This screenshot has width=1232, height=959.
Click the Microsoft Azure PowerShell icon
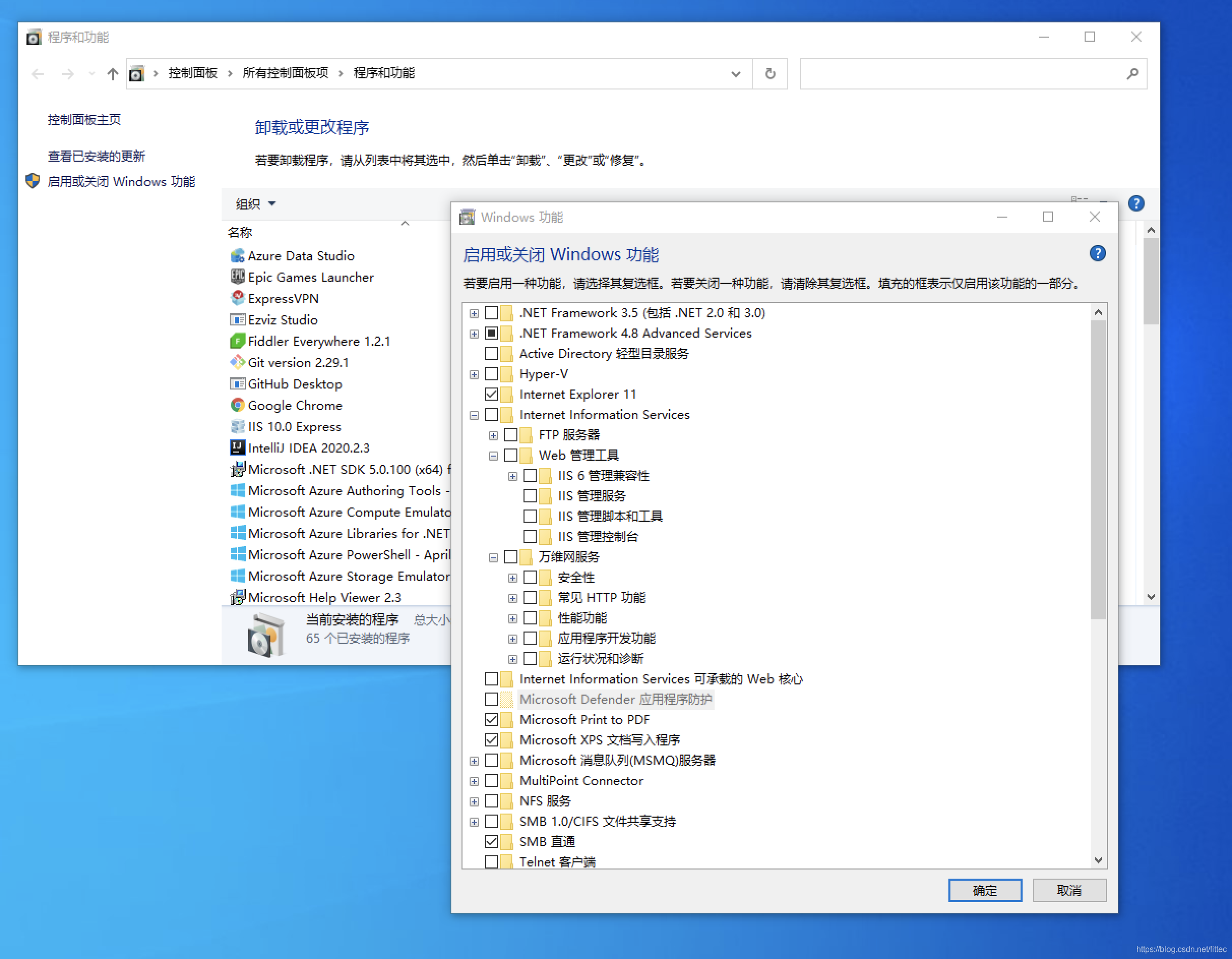pyautogui.click(x=237, y=554)
